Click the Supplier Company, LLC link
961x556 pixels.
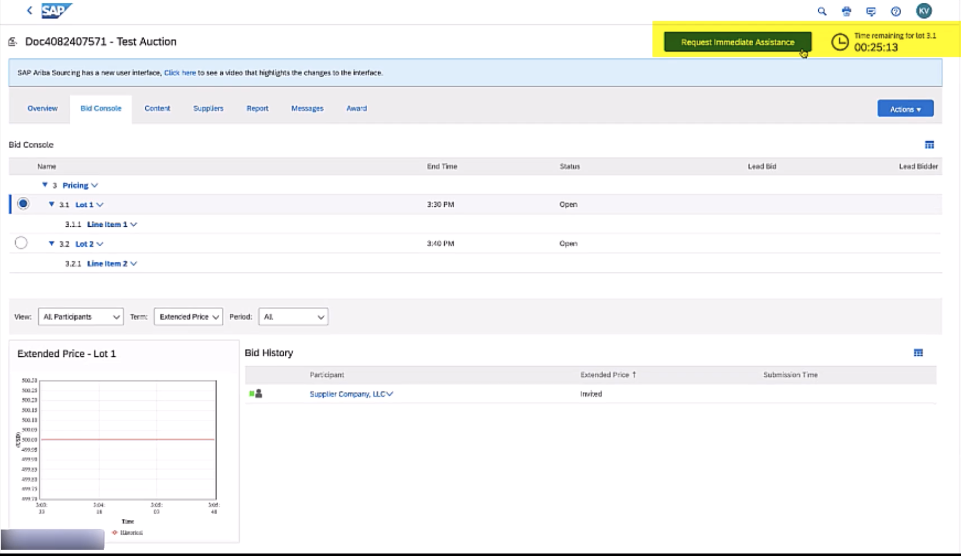click(x=350, y=394)
